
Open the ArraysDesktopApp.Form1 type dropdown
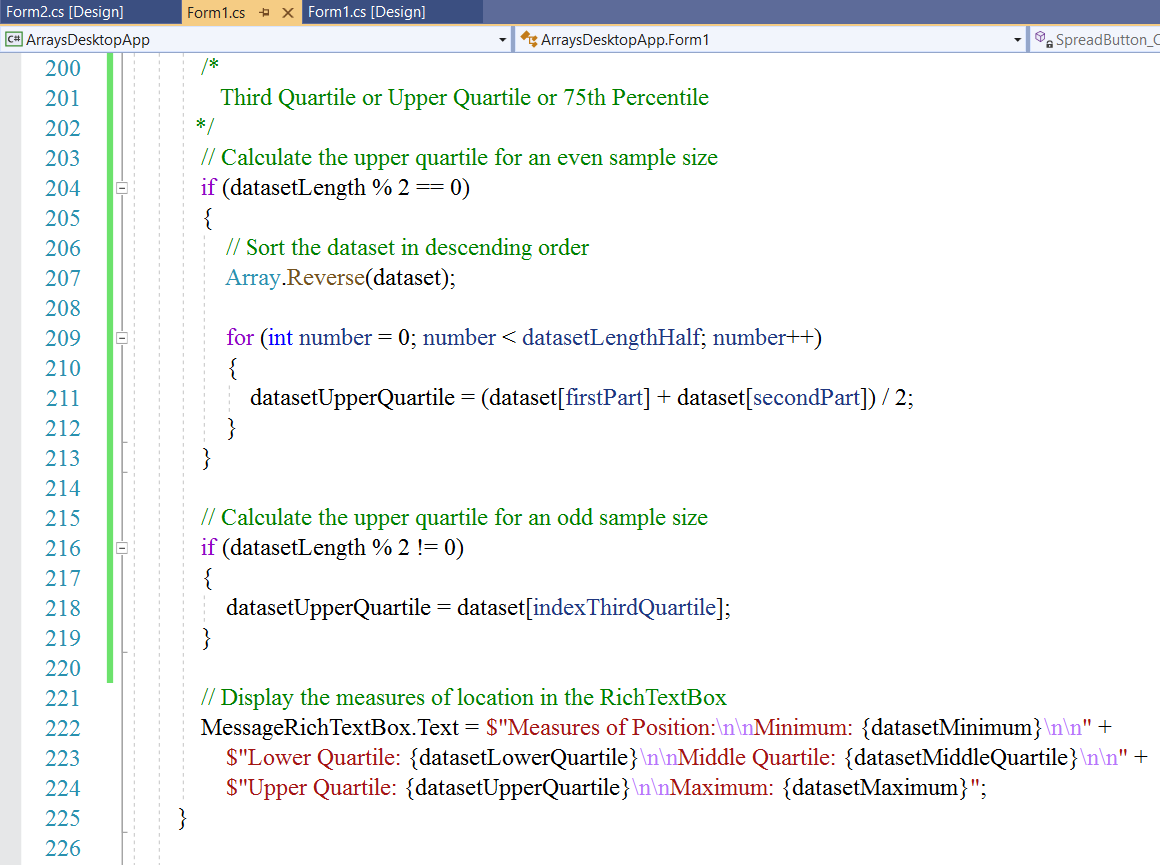click(x=1017, y=40)
